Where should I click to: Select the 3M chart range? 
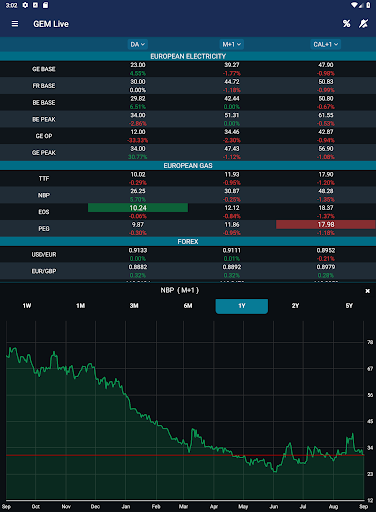(x=134, y=306)
